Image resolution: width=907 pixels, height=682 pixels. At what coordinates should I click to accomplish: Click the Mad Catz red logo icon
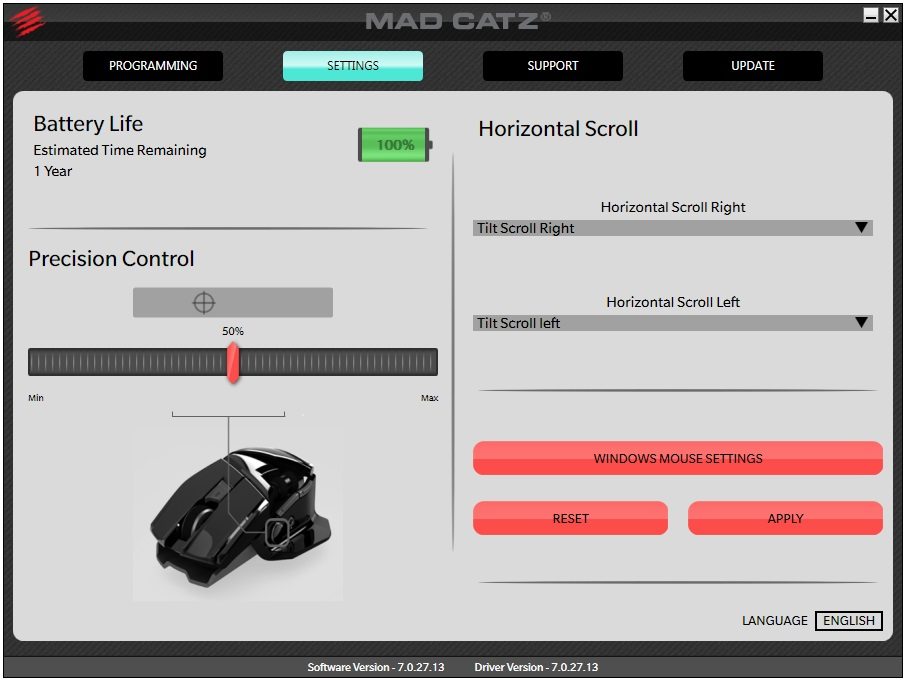[27, 21]
